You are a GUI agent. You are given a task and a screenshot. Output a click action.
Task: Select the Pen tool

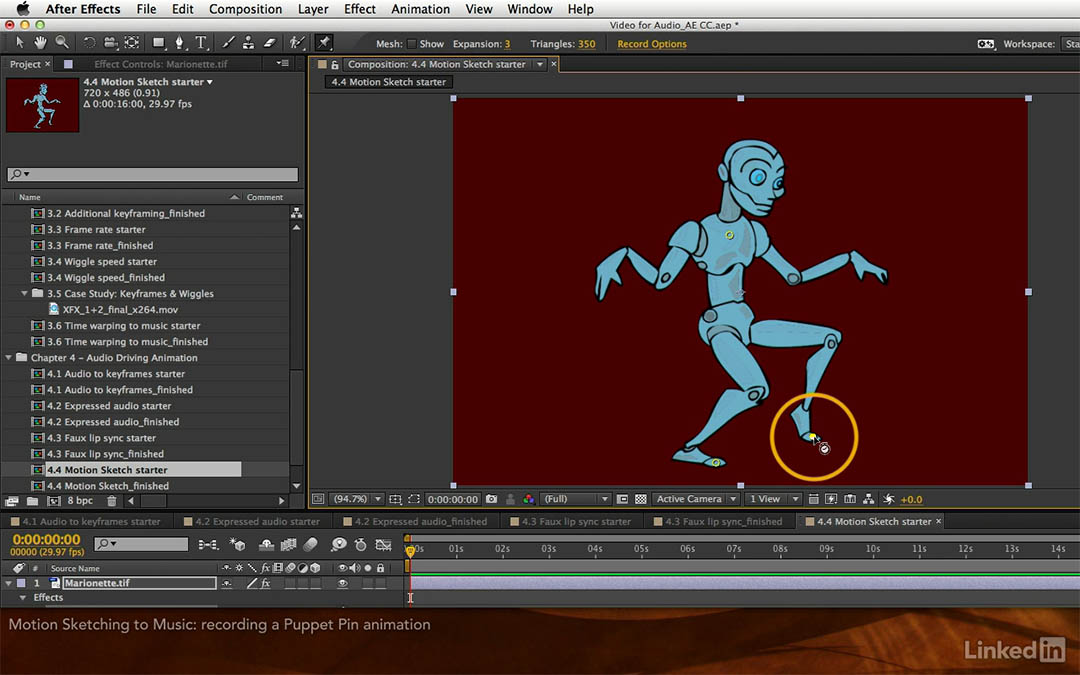pyautogui.click(x=180, y=43)
